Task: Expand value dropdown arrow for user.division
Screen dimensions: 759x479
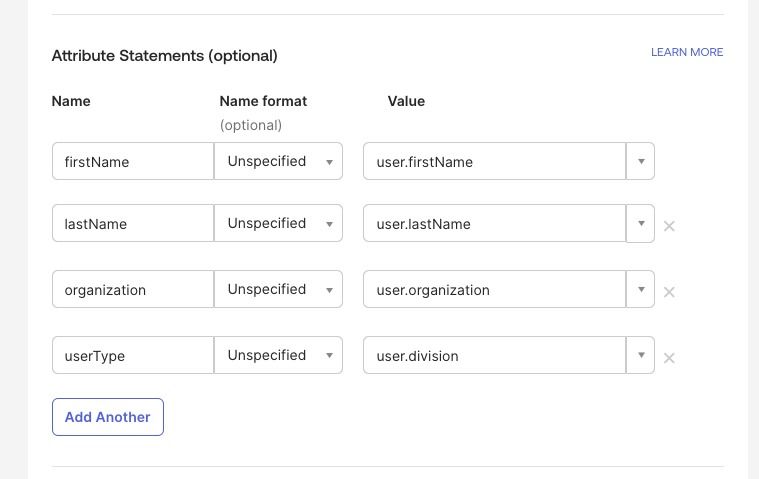Action: click(640, 355)
